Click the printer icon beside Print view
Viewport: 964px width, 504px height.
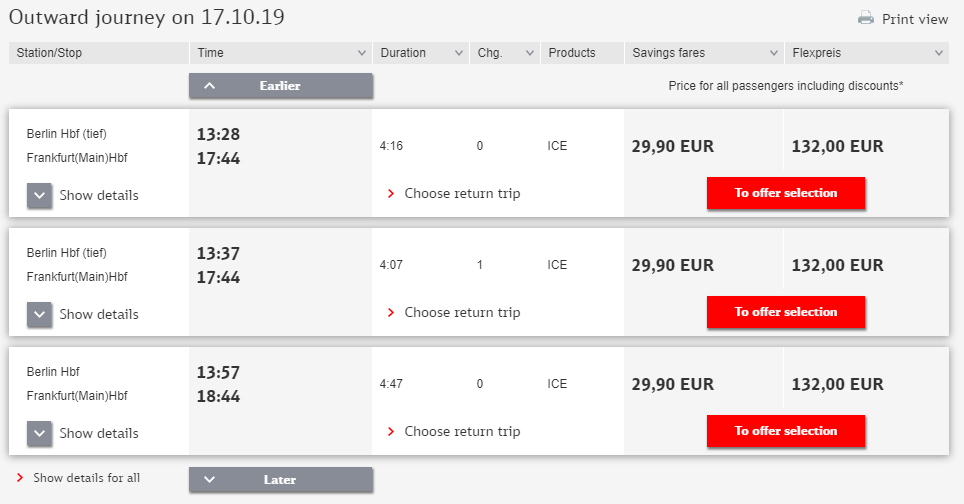866,18
